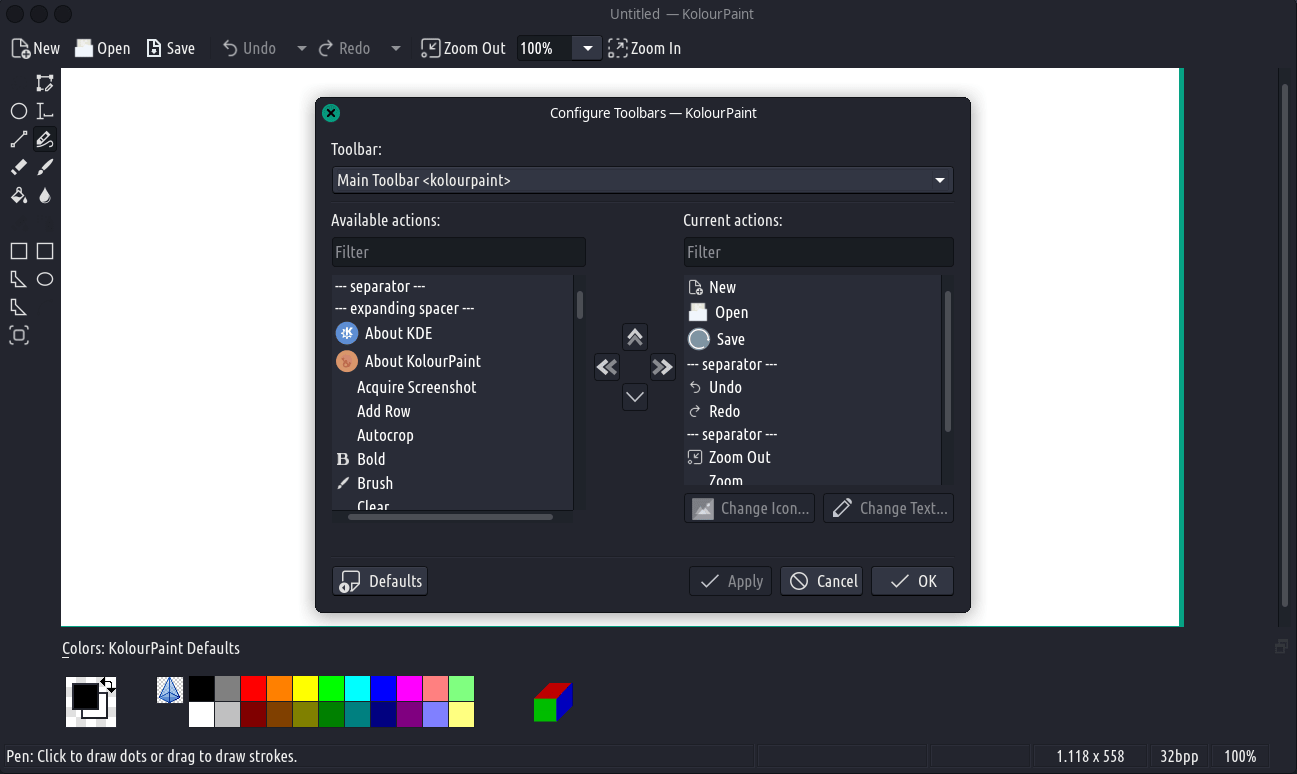Pick the cyan color swatch

click(358, 689)
